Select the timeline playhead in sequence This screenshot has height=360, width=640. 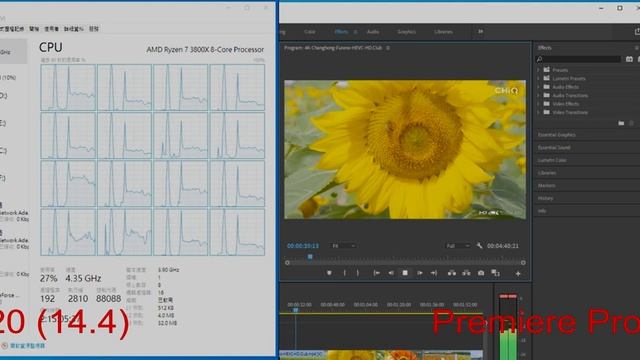296,310
